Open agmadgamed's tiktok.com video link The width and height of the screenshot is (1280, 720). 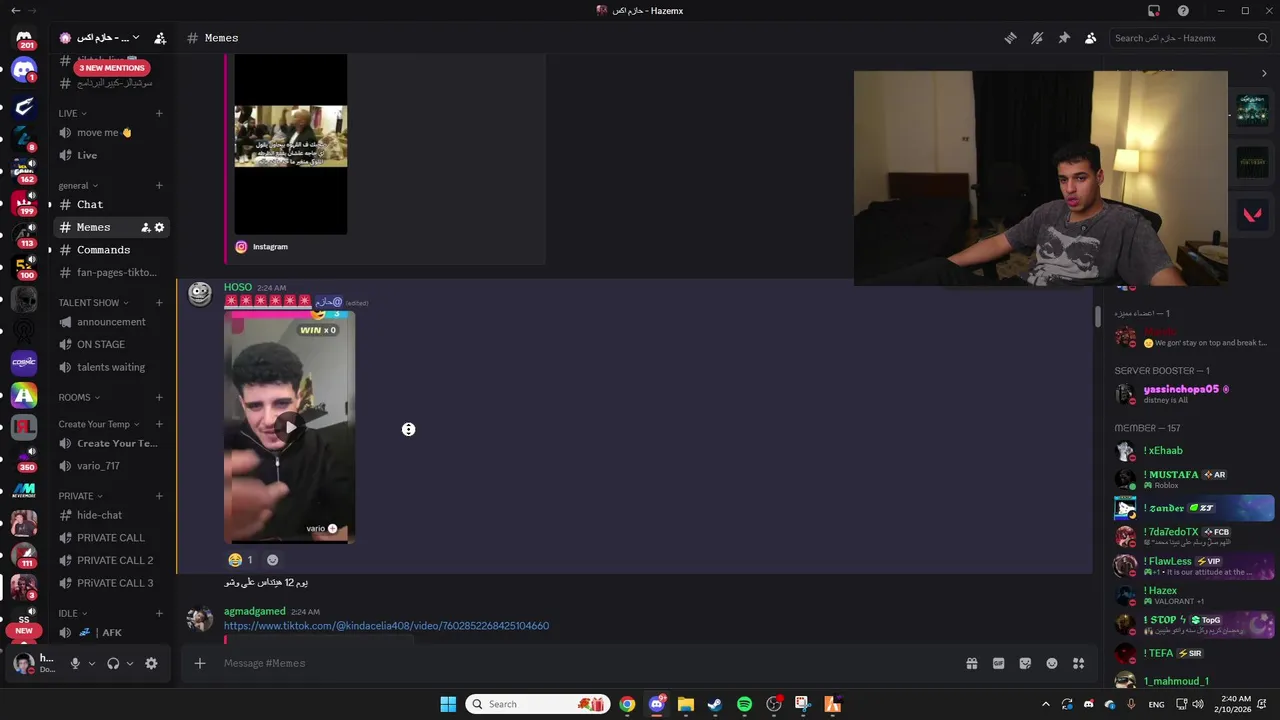(x=386, y=626)
